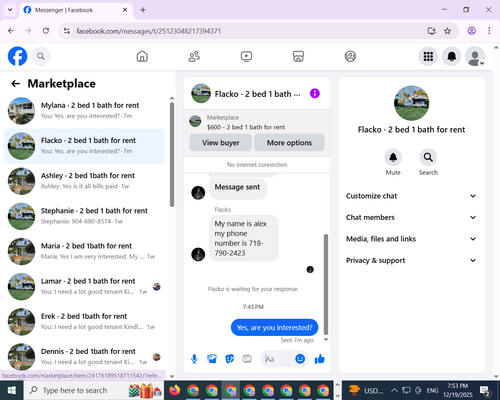The height and width of the screenshot is (400, 500).
Task: Click the browser back button
Action: [11, 31]
